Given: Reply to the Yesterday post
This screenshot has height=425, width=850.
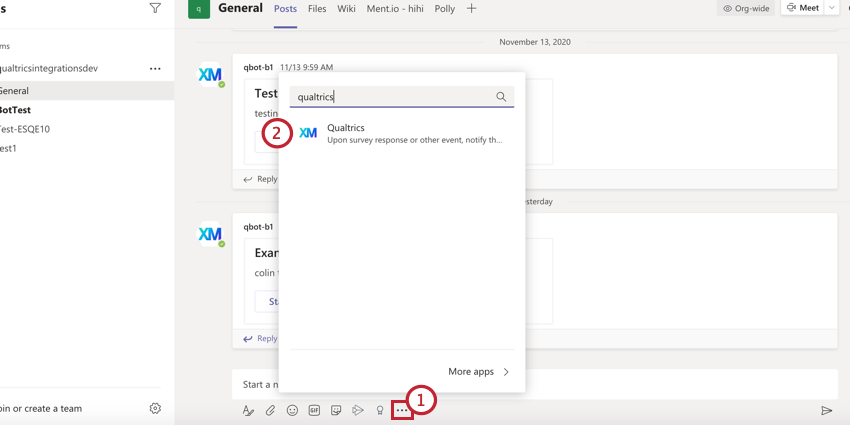Looking at the screenshot, I should coord(260,338).
